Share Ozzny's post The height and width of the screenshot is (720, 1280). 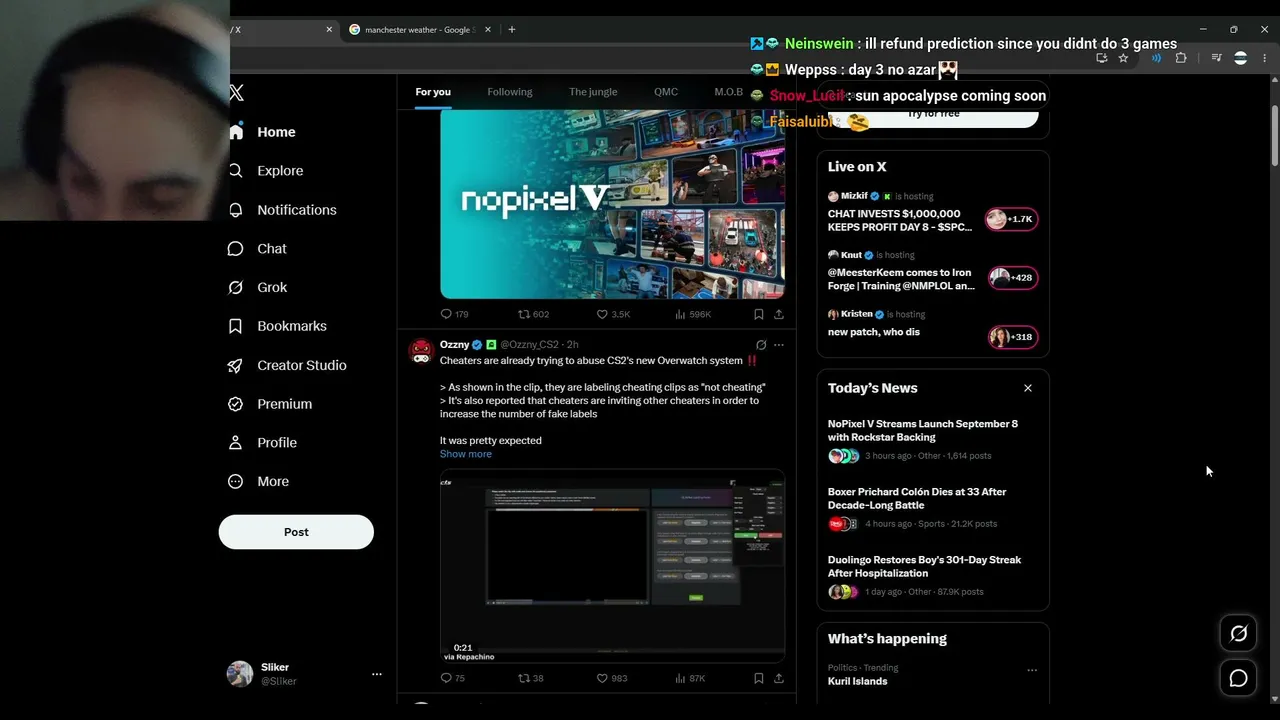[x=779, y=678]
